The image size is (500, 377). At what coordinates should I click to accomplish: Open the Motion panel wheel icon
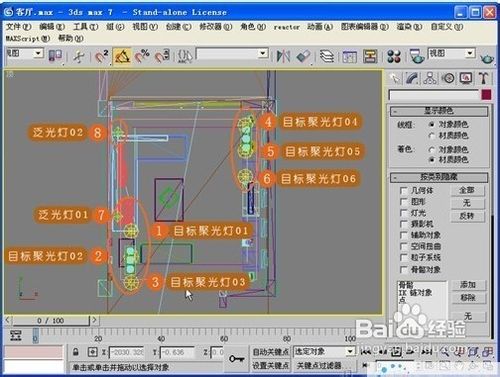coord(448,79)
